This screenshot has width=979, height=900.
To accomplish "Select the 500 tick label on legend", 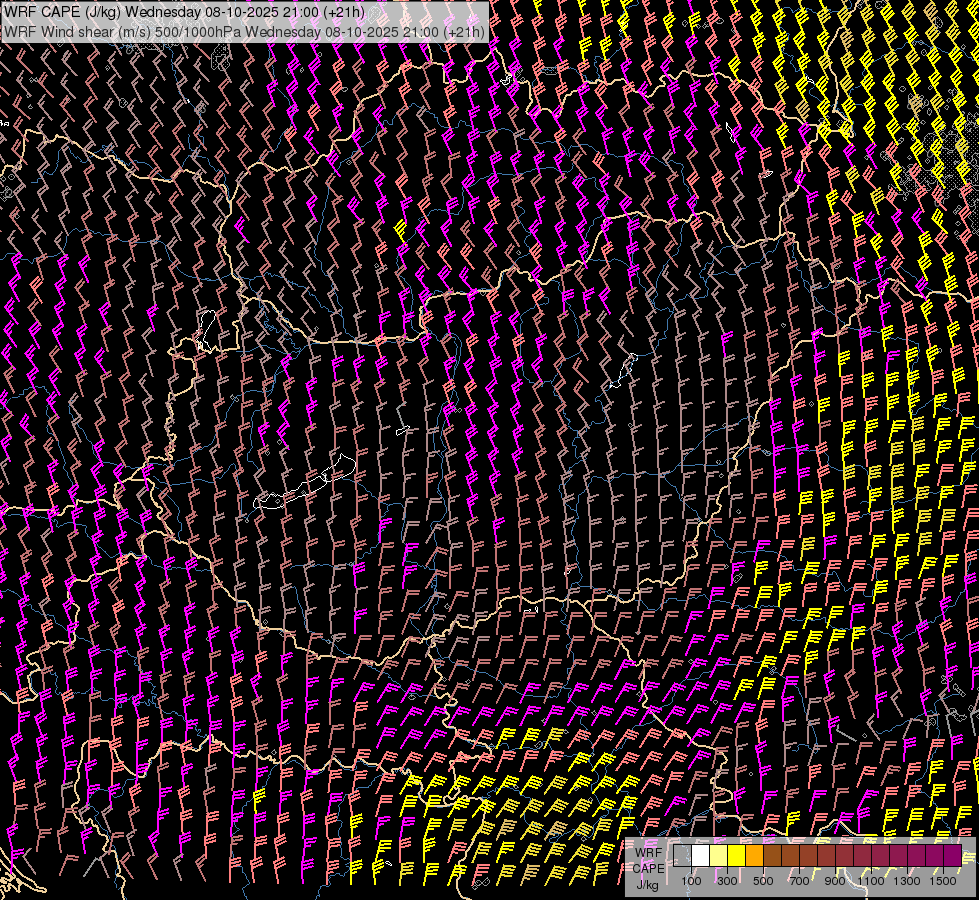I will 763,880.
